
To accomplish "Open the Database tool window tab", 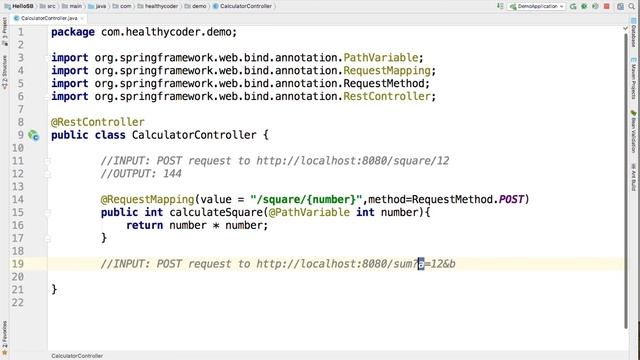I will [633, 33].
